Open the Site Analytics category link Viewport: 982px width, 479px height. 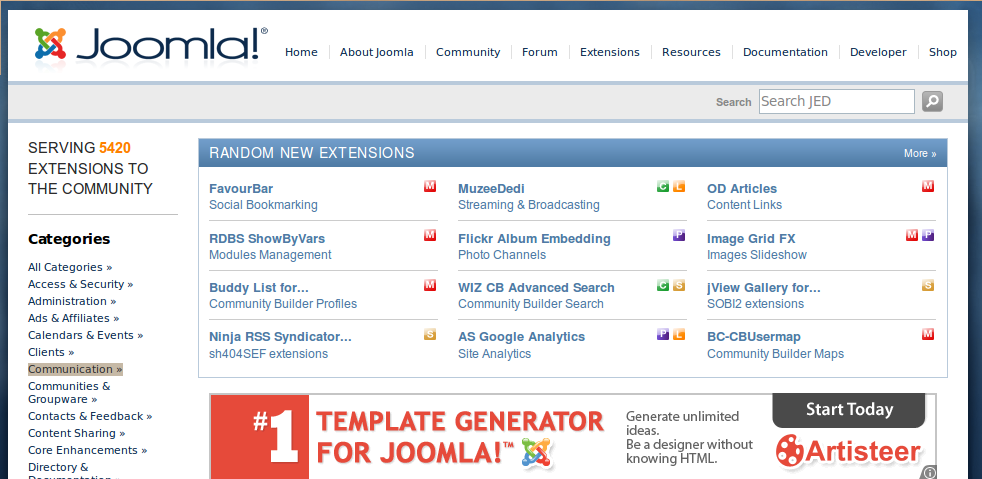point(494,354)
